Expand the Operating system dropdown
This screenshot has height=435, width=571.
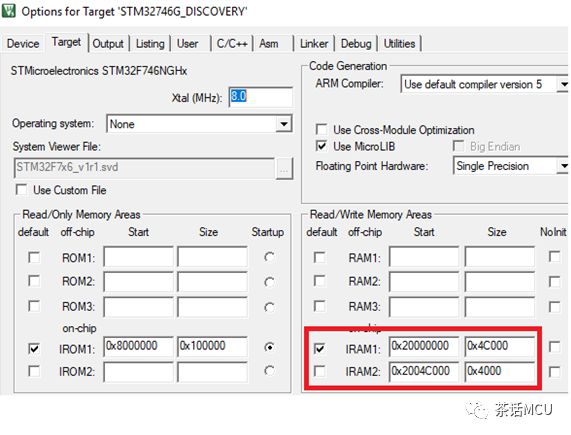(283, 124)
